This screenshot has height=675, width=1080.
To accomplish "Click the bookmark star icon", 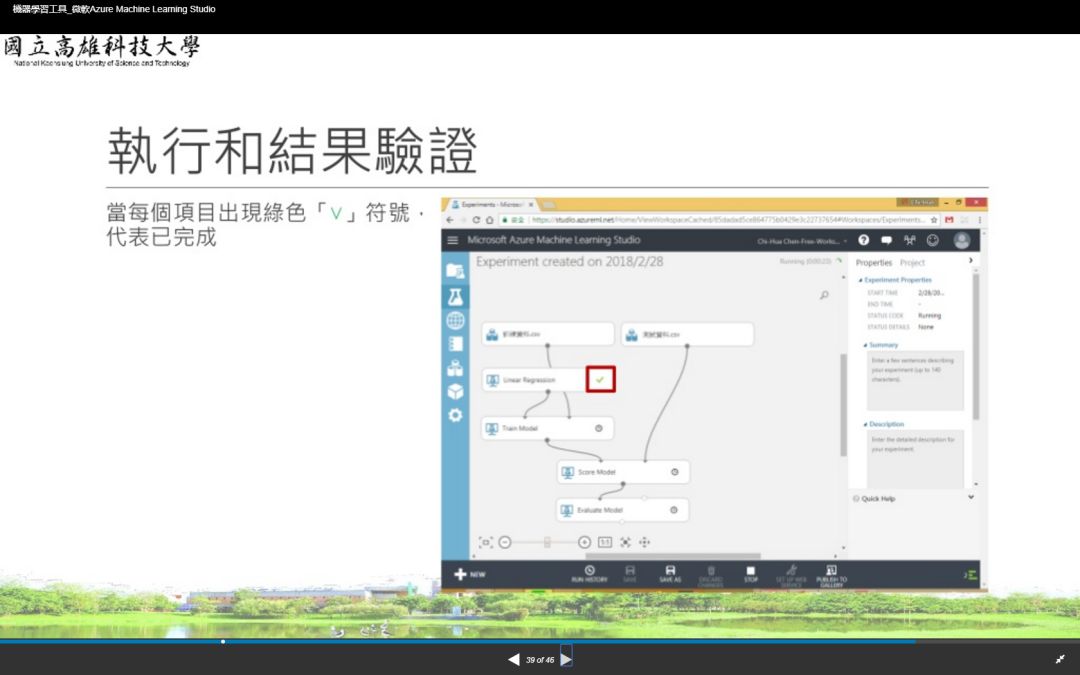I will (x=934, y=220).
